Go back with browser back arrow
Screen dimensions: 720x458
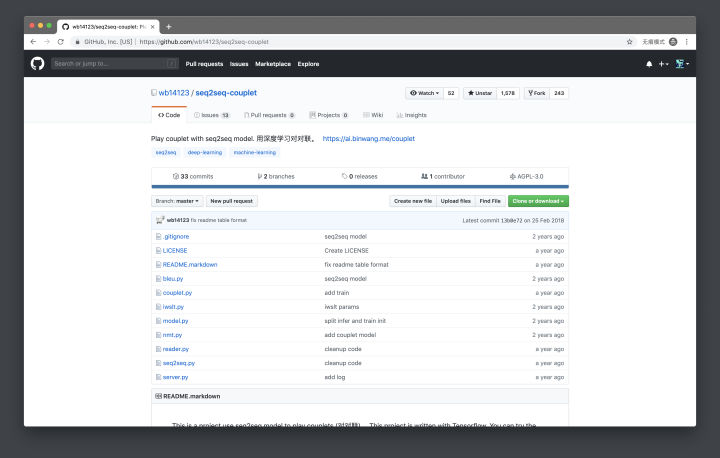click(x=33, y=42)
